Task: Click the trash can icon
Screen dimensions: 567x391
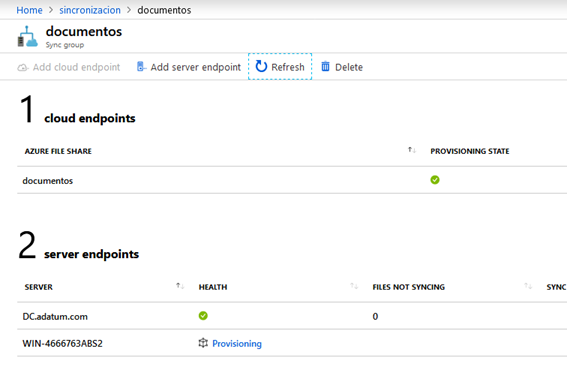Action: point(325,67)
